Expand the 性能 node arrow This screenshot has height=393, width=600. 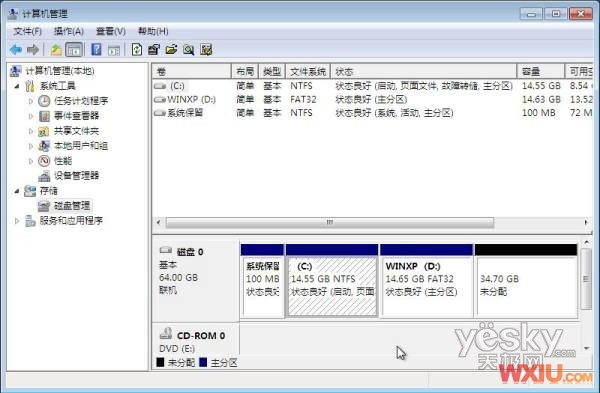31,161
